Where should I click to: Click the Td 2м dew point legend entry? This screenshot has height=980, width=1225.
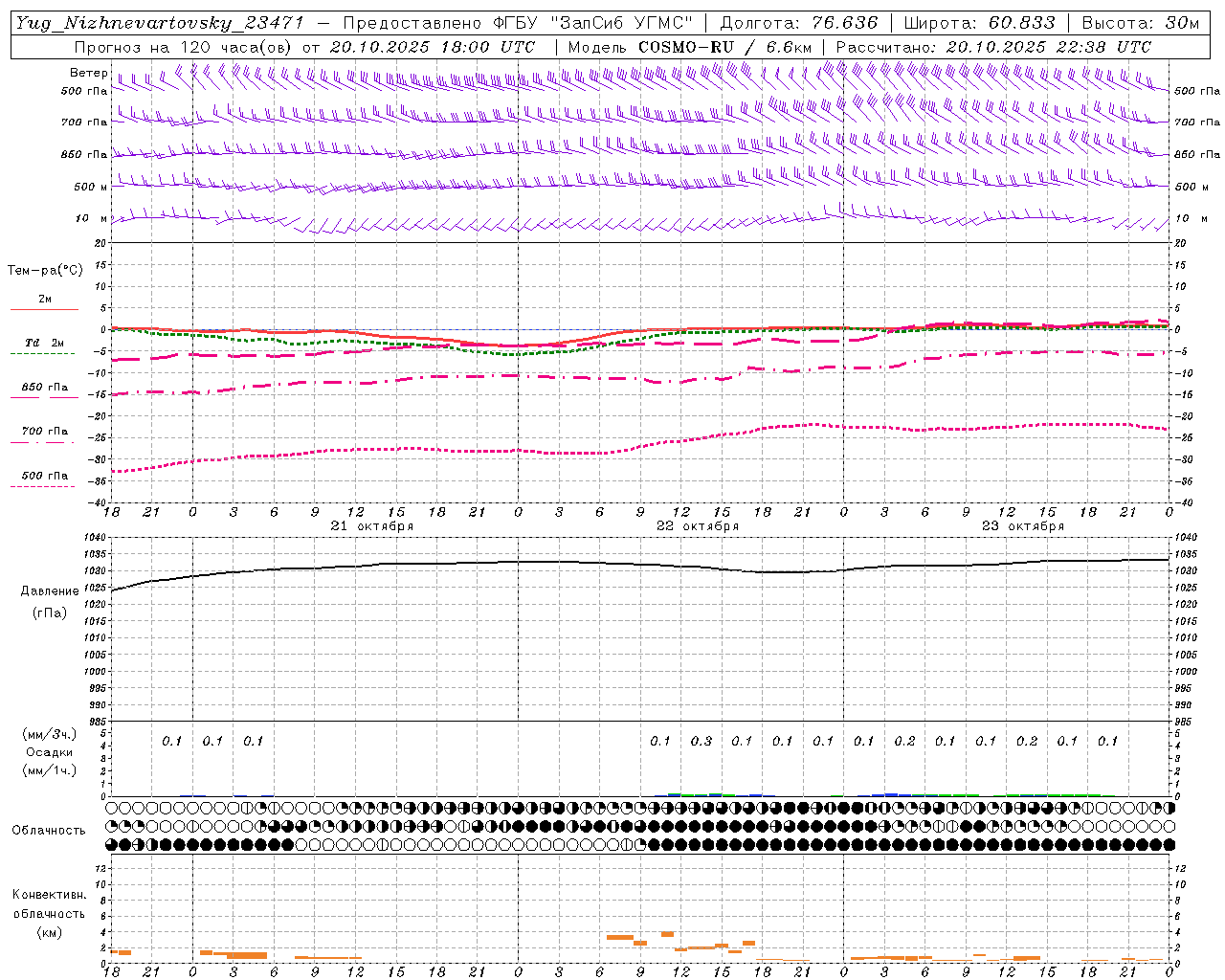pyautogui.click(x=44, y=343)
